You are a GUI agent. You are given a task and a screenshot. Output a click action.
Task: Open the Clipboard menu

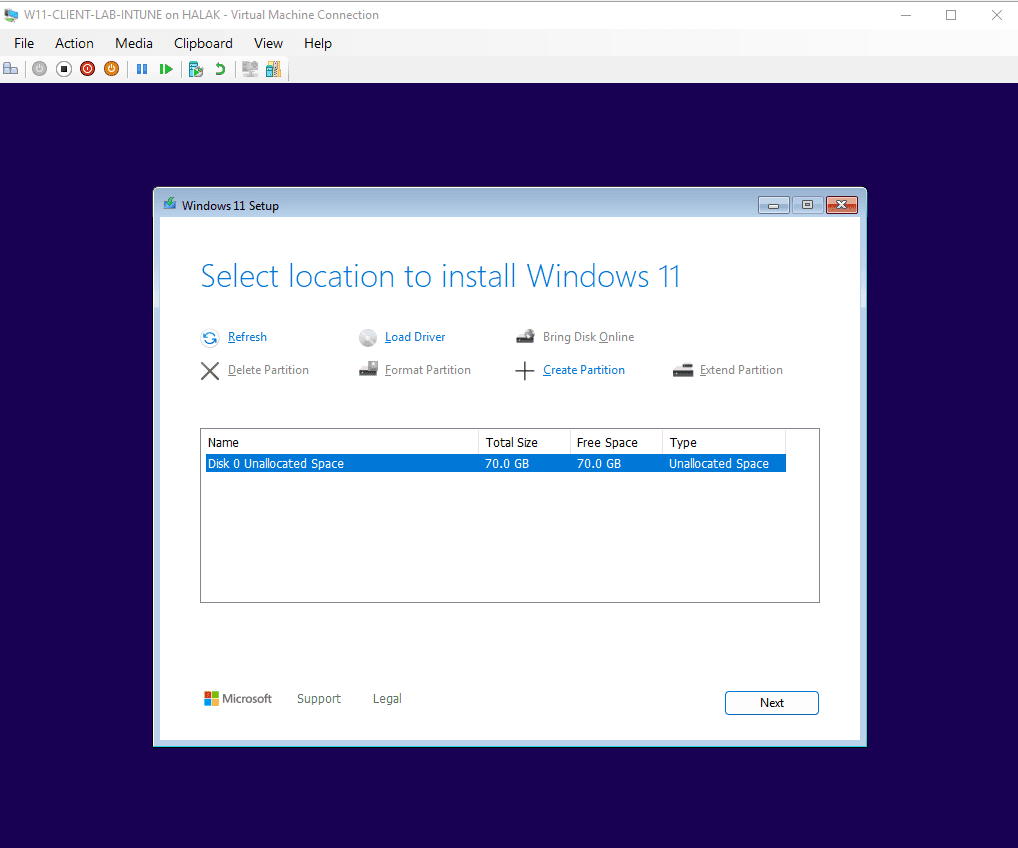coord(203,43)
